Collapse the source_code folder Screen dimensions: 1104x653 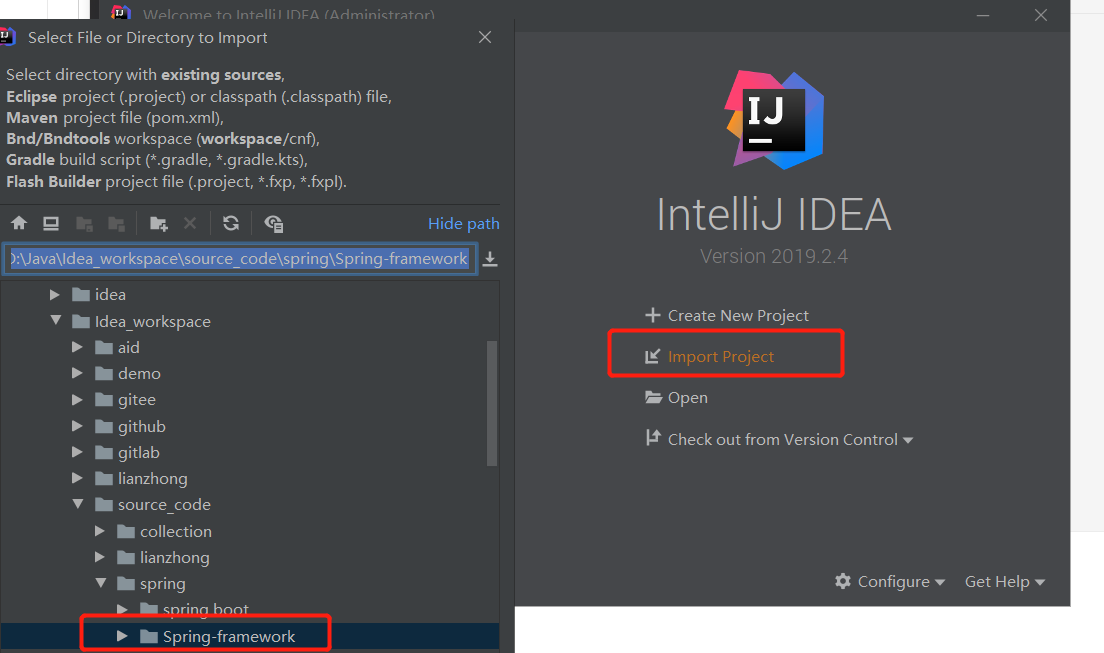(78, 504)
